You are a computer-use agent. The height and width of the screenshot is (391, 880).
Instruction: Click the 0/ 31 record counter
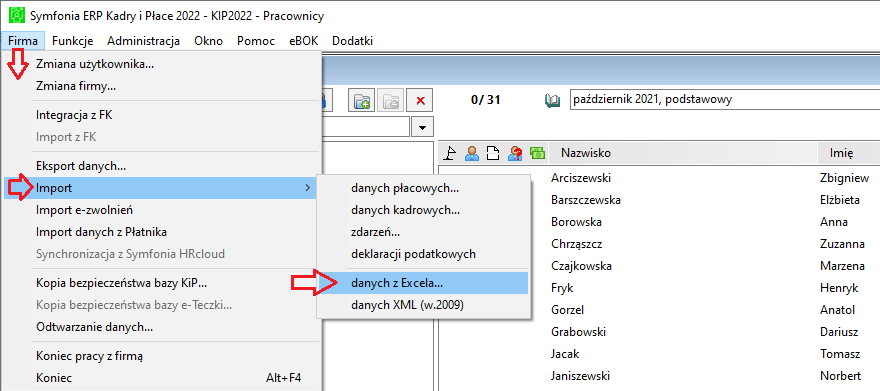[486, 100]
